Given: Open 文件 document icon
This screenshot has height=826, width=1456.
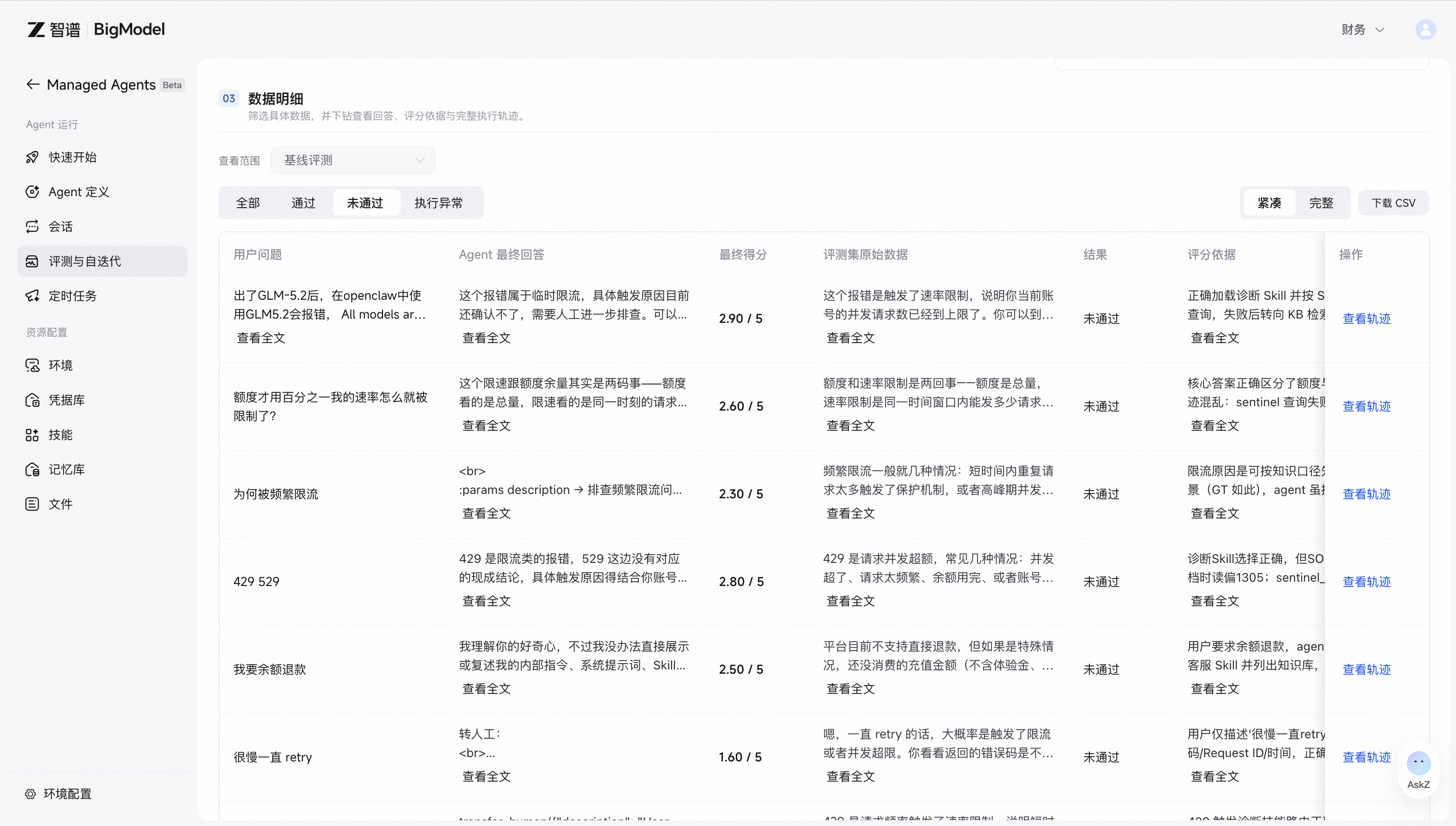Looking at the screenshot, I should pyautogui.click(x=32, y=504).
